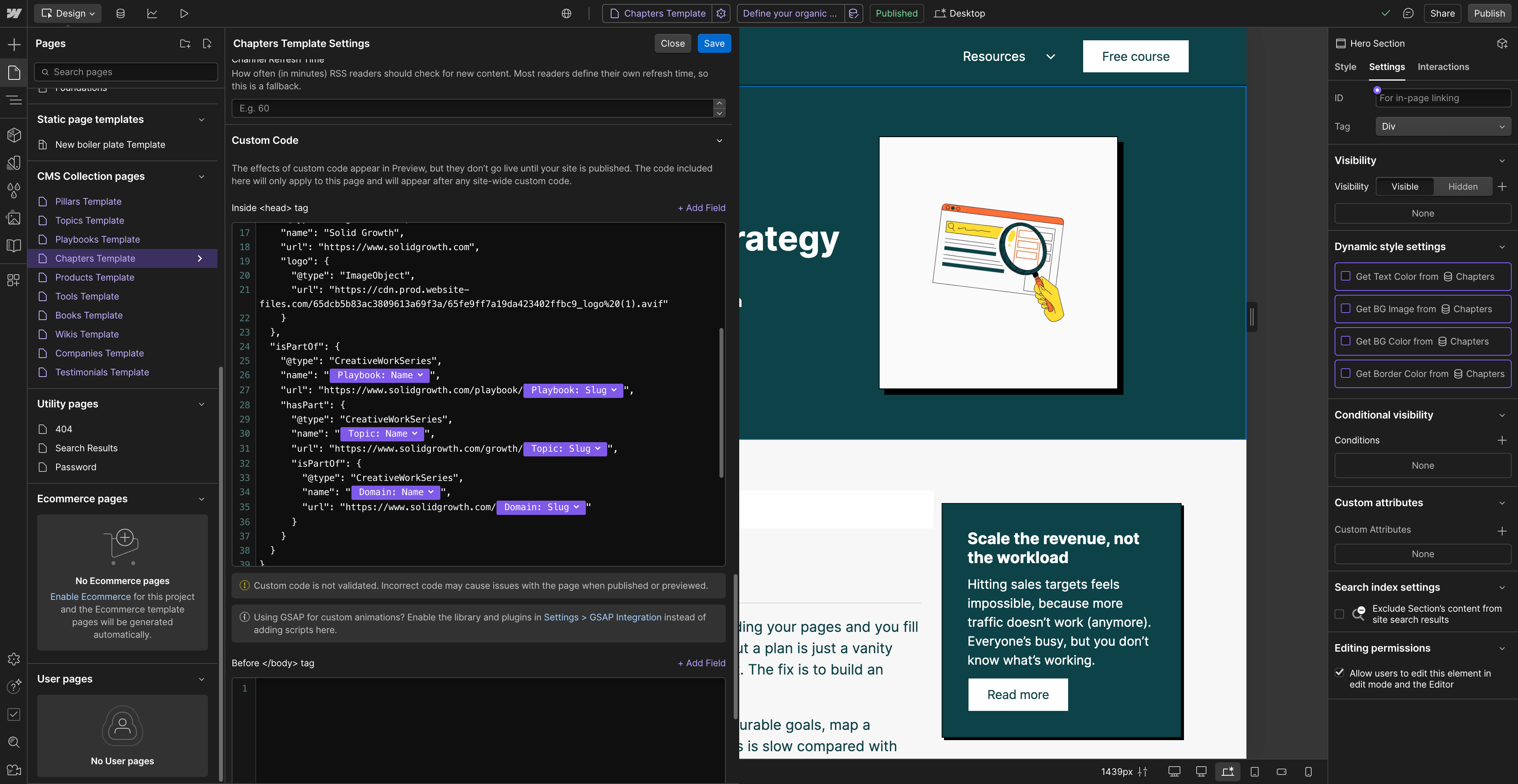The height and width of the screenshot is (784, 1518).
Task: Open comments speech bubble icon
Action: tap(1408, 13)
